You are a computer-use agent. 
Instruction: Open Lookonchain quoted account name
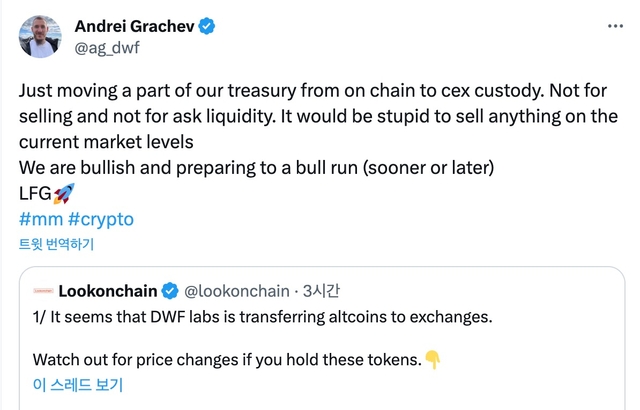[108, 291]
